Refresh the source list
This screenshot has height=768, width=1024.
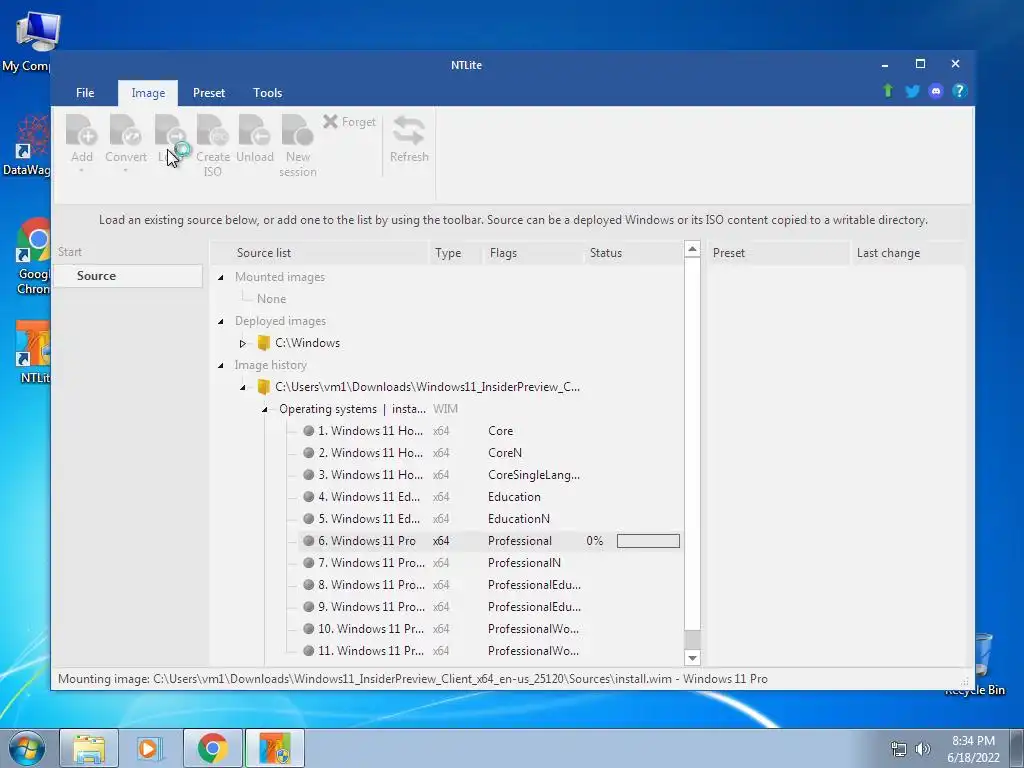click(x=409, y=139)
